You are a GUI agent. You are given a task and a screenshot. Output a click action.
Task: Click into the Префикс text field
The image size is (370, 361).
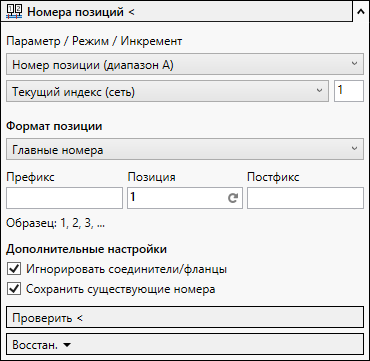pos(64,198)
